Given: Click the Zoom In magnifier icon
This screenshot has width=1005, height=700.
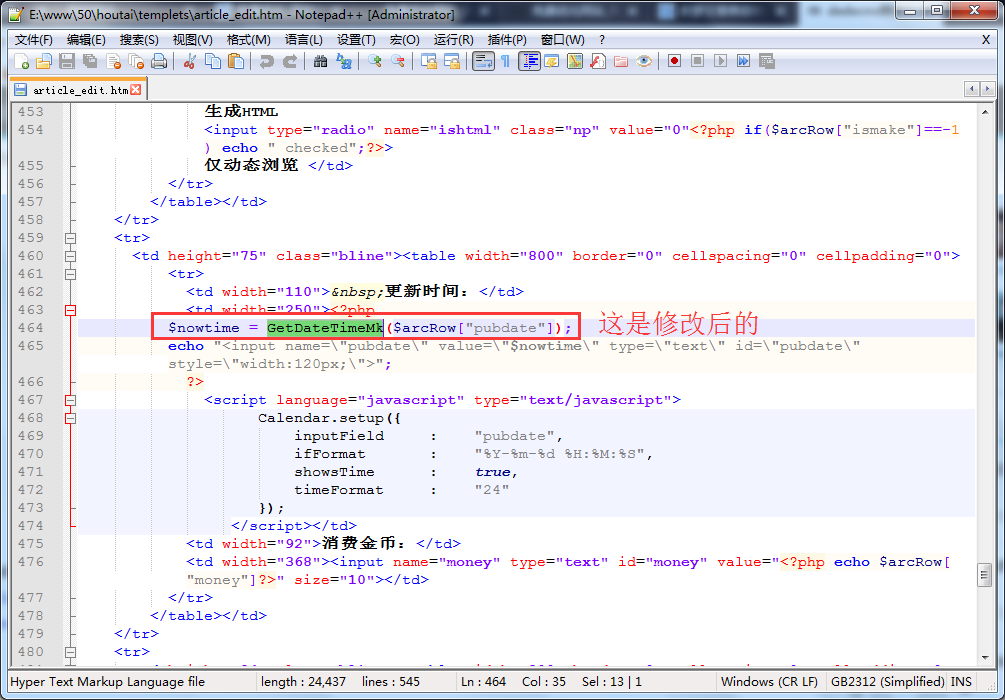Looking at the screenshot, I should [x=375, y=62].
